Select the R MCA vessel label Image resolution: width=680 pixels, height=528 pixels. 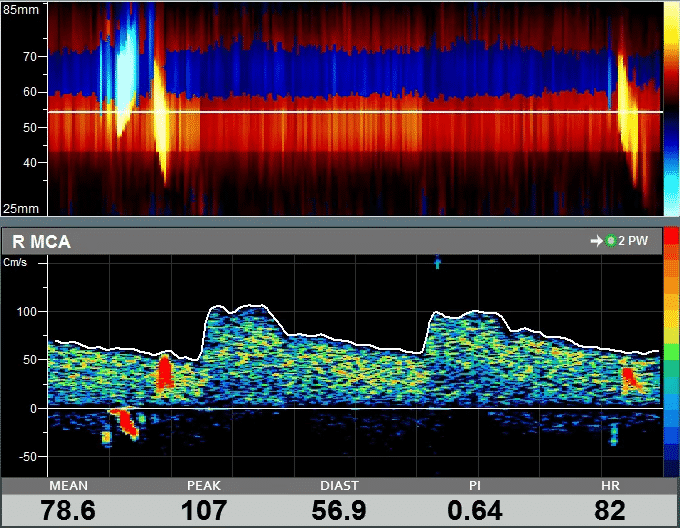[x=42, y=242]
